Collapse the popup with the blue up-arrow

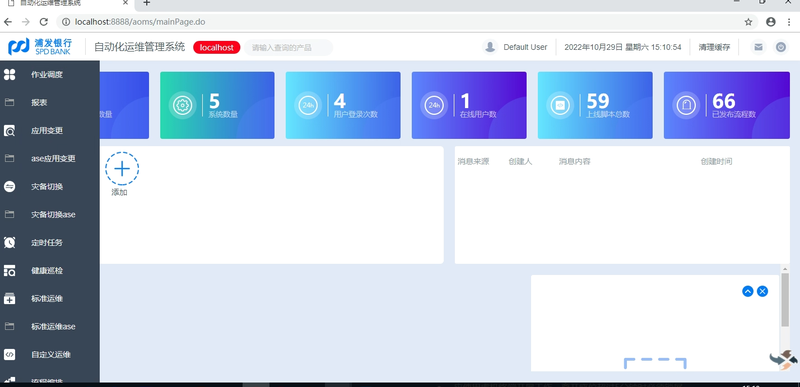747,291
